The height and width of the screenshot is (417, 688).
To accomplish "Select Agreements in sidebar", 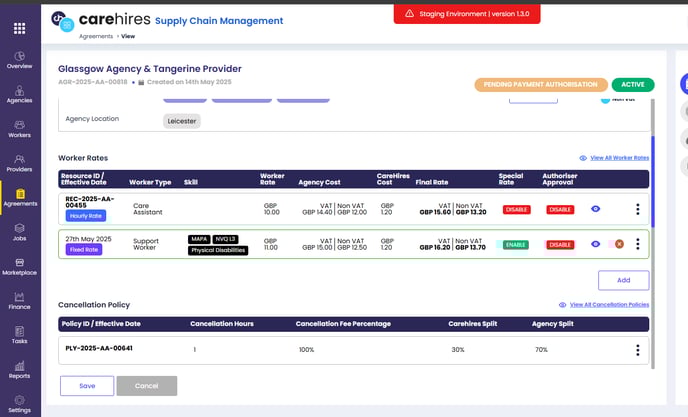I will [20, 198].
